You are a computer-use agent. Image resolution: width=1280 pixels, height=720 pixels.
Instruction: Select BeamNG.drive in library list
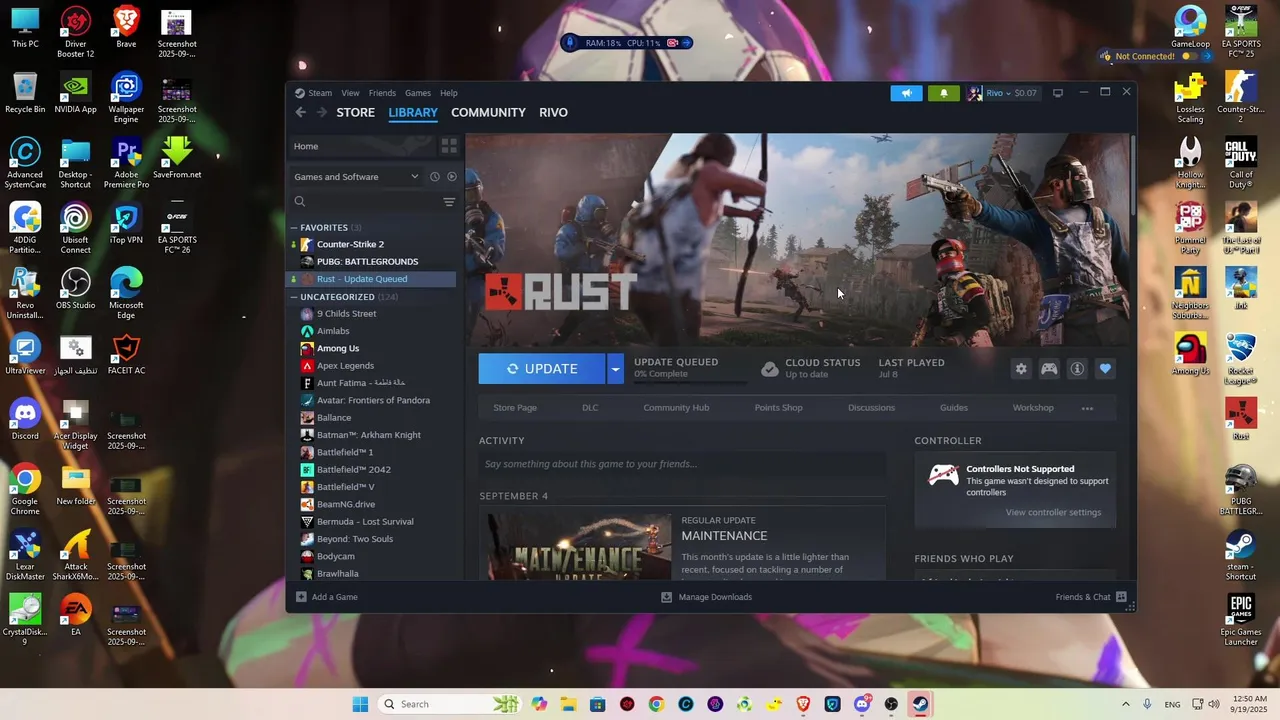346,505
